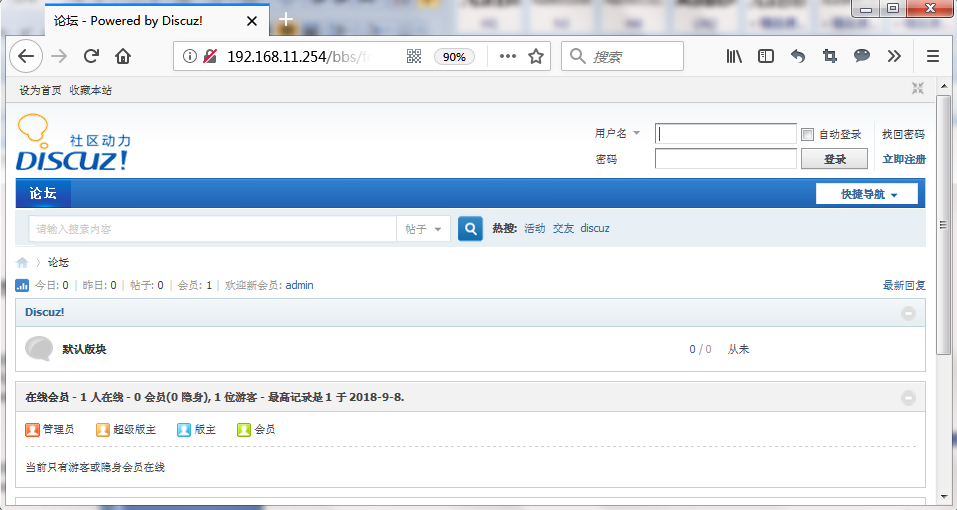
Task: Click the blue magnifier search button
Action: 471,229
